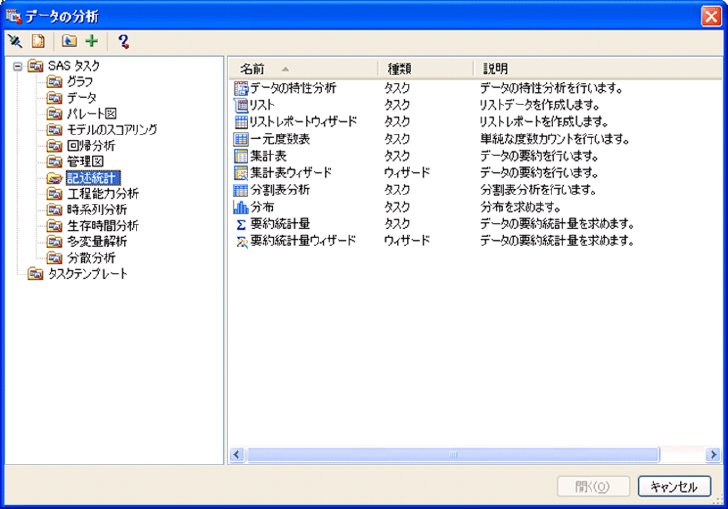Open help with the question mark icon
Image resolution: width=728 pixels, height=509 pixels.
click(123, 41)
